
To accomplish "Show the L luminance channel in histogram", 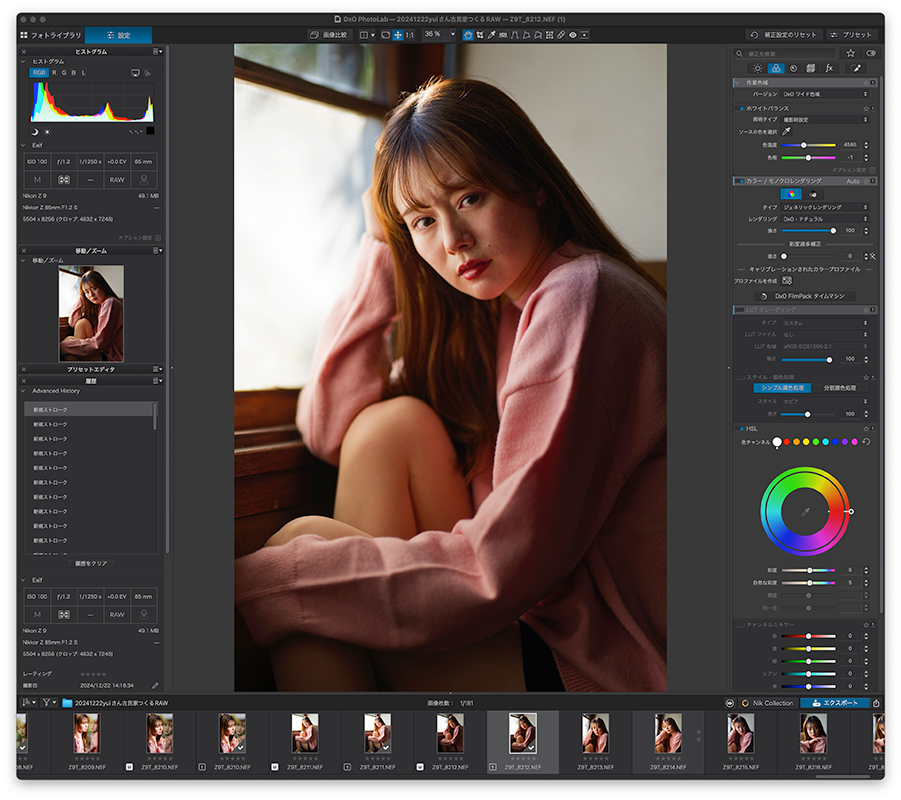I will tap(83, 73).
